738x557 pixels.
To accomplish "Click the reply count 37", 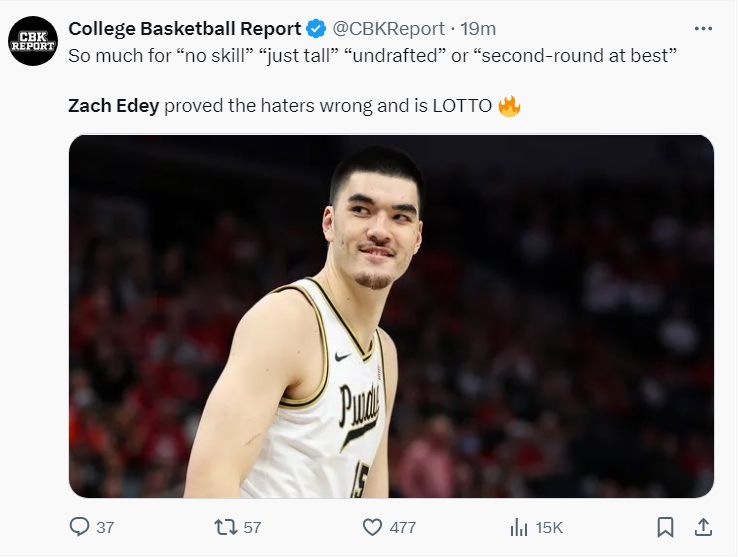I will [x=104, y=527].
